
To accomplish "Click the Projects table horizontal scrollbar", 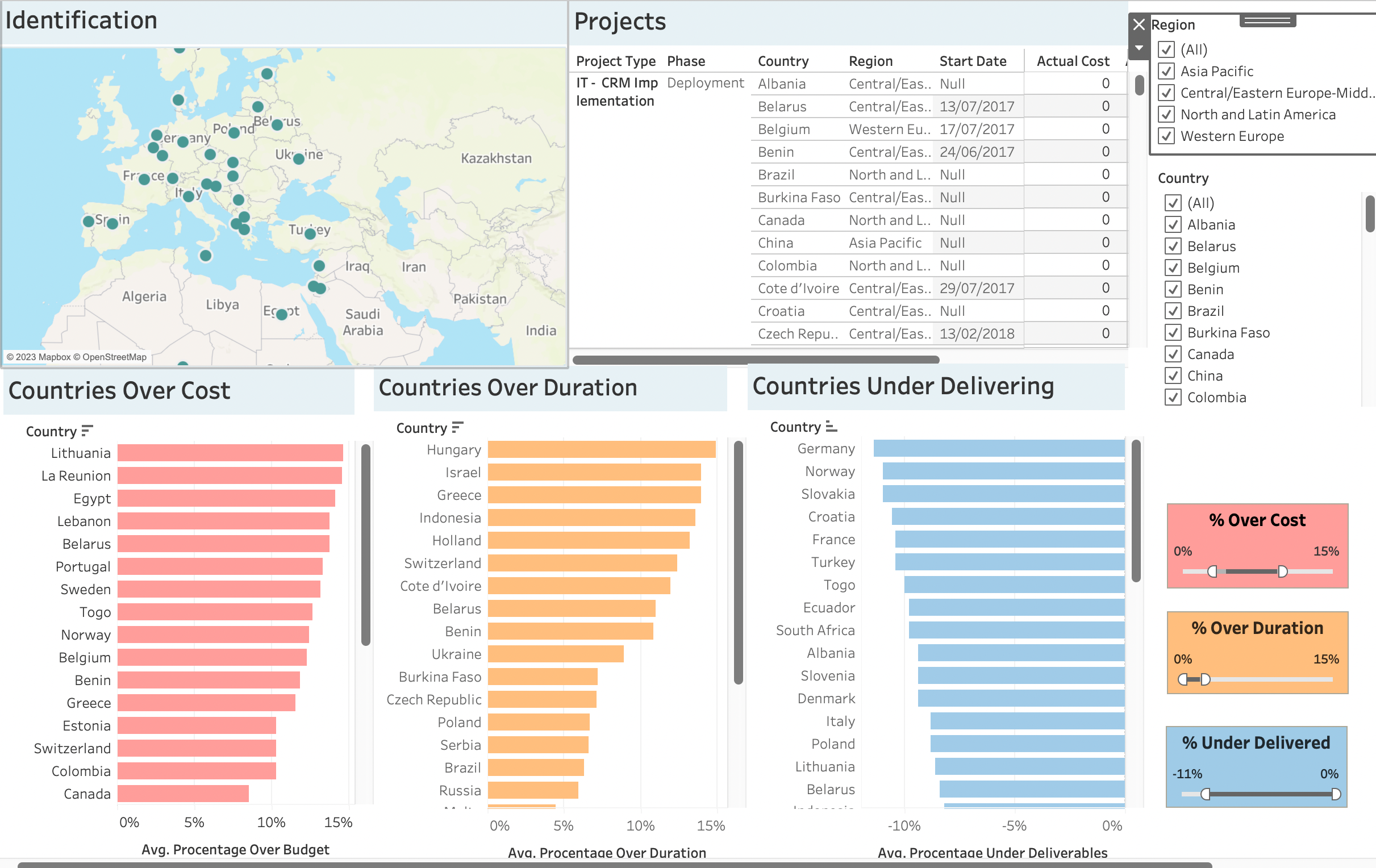I will click(754, 360).
